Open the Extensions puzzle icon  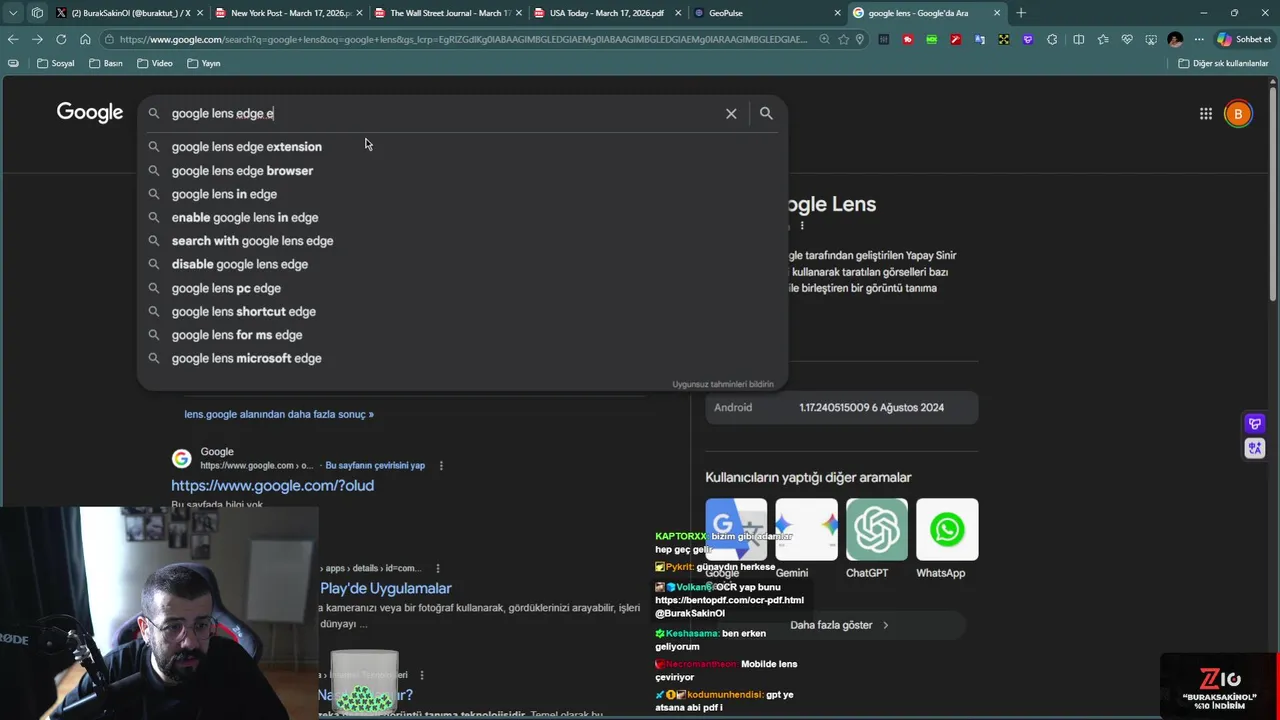click(1052, 40)
